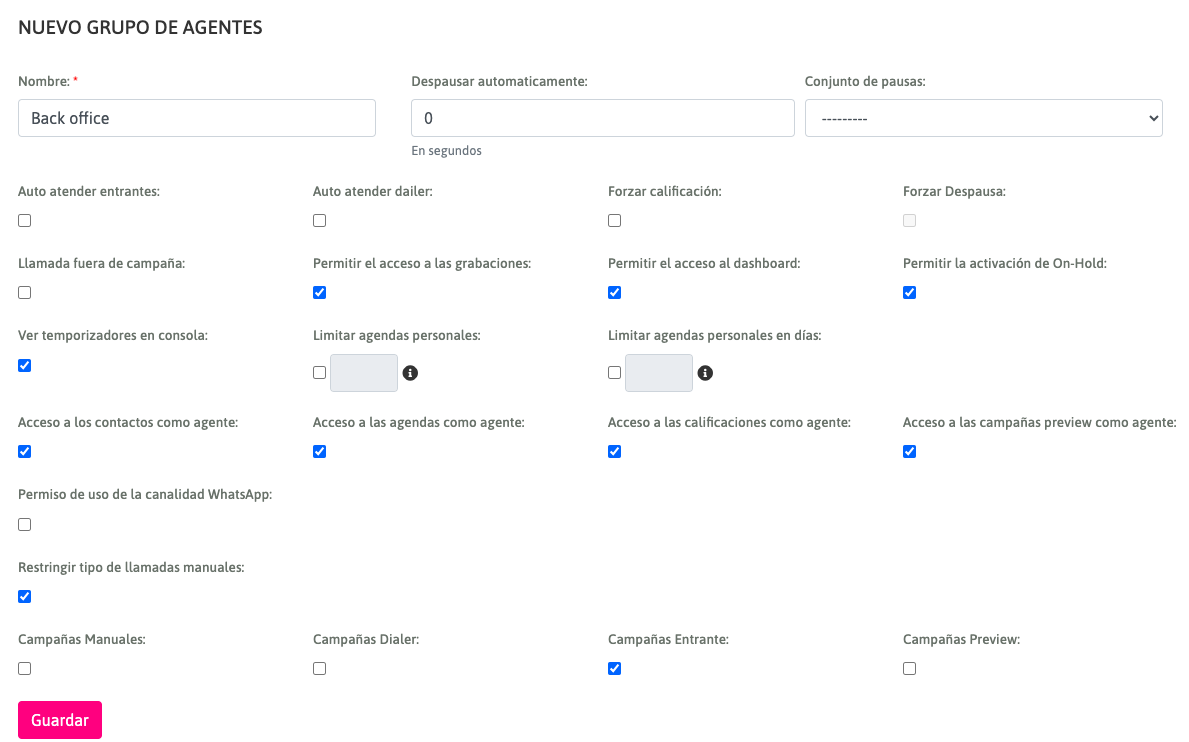This screenshot has height=742, width=1189.
Task: Check the Forzar calificación box
Action: 615,221
